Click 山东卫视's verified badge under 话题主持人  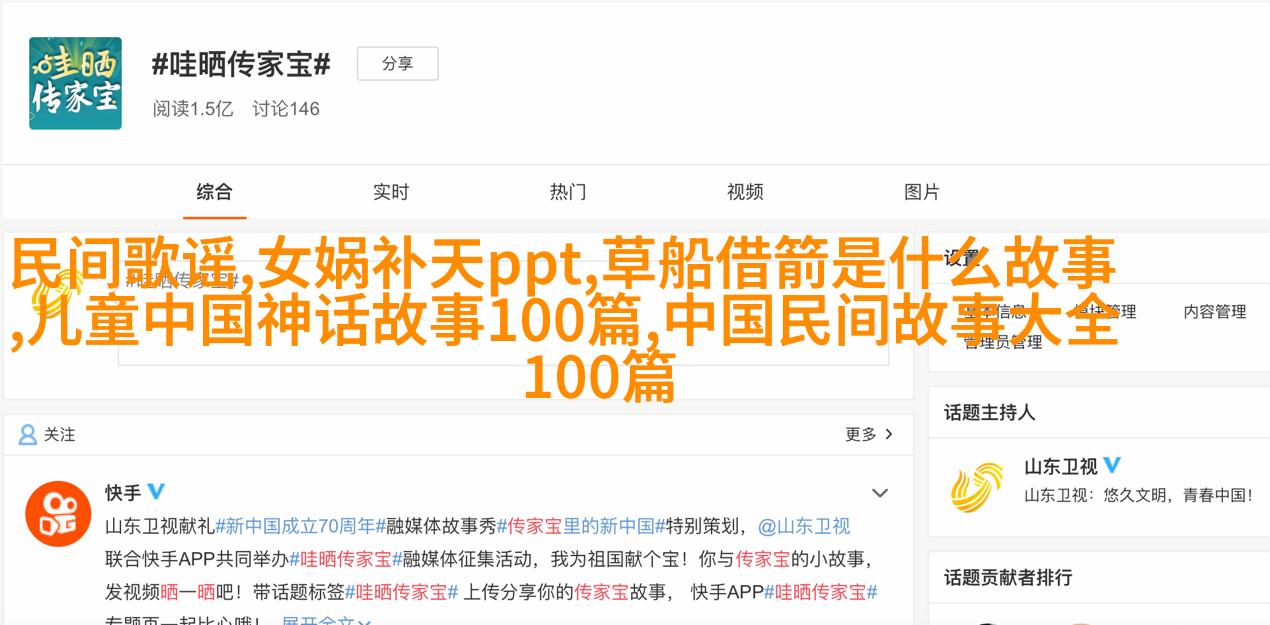(1112, 465)
